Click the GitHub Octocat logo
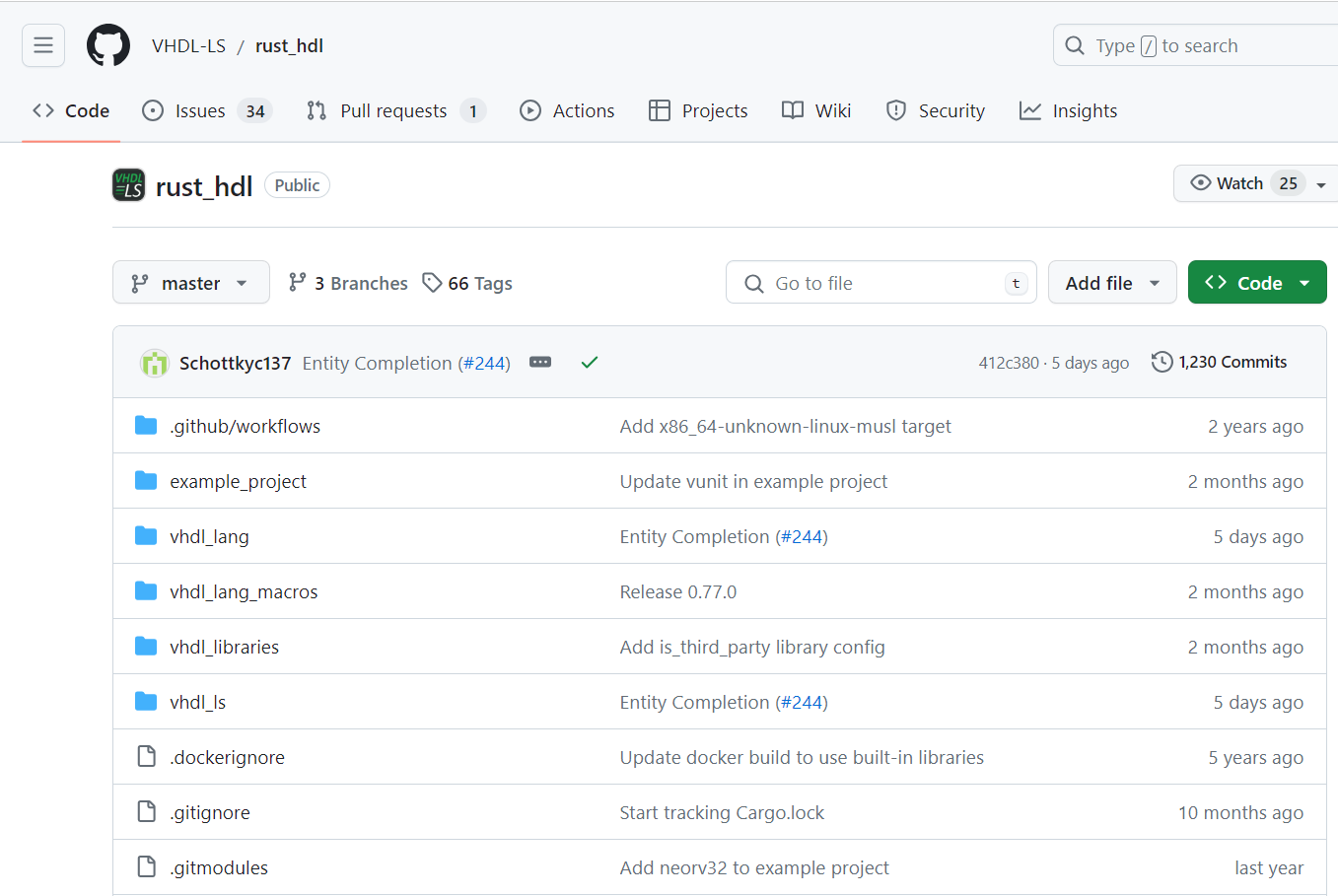 108,45
